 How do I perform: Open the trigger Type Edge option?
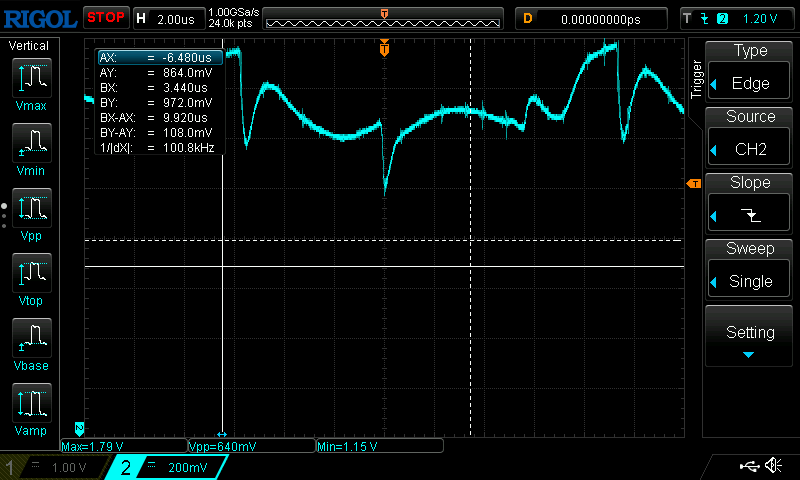tap(749, 83)
